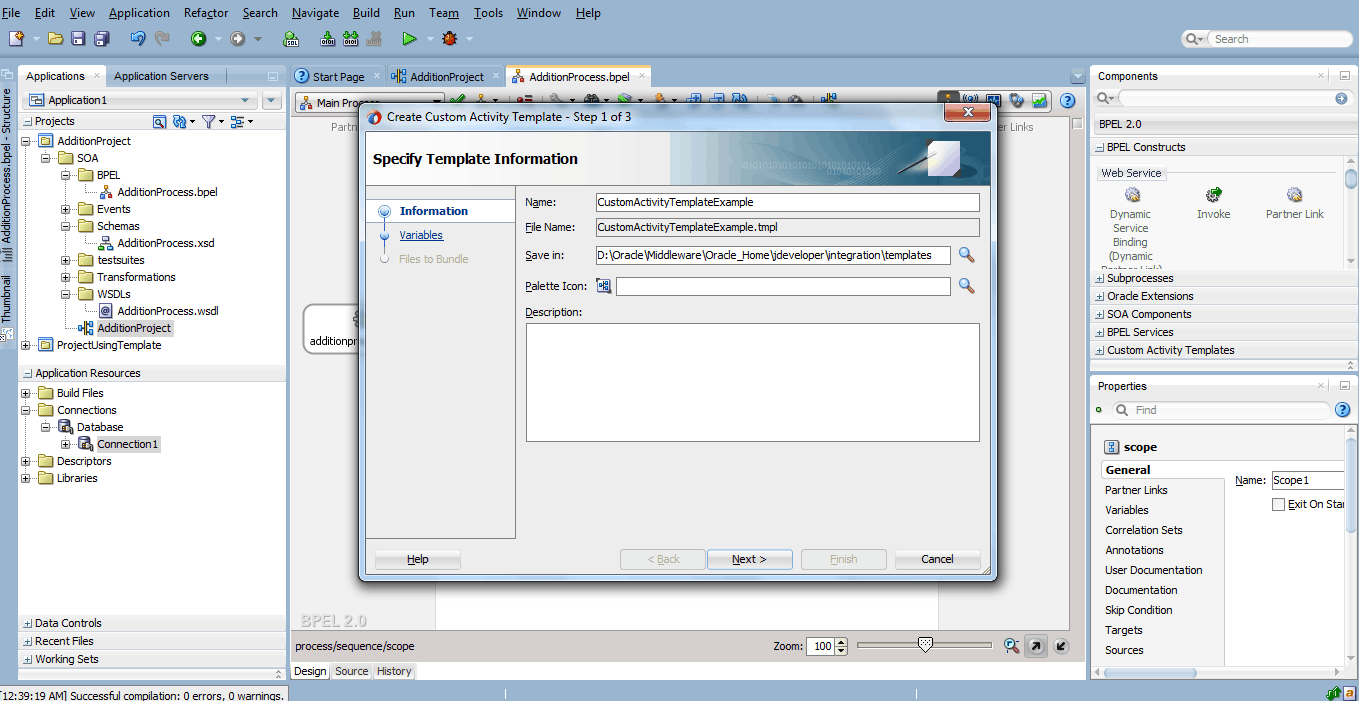Open the File menu
Image resolution: width=1359 pixels, height=701 pixels.
point(12,13)
